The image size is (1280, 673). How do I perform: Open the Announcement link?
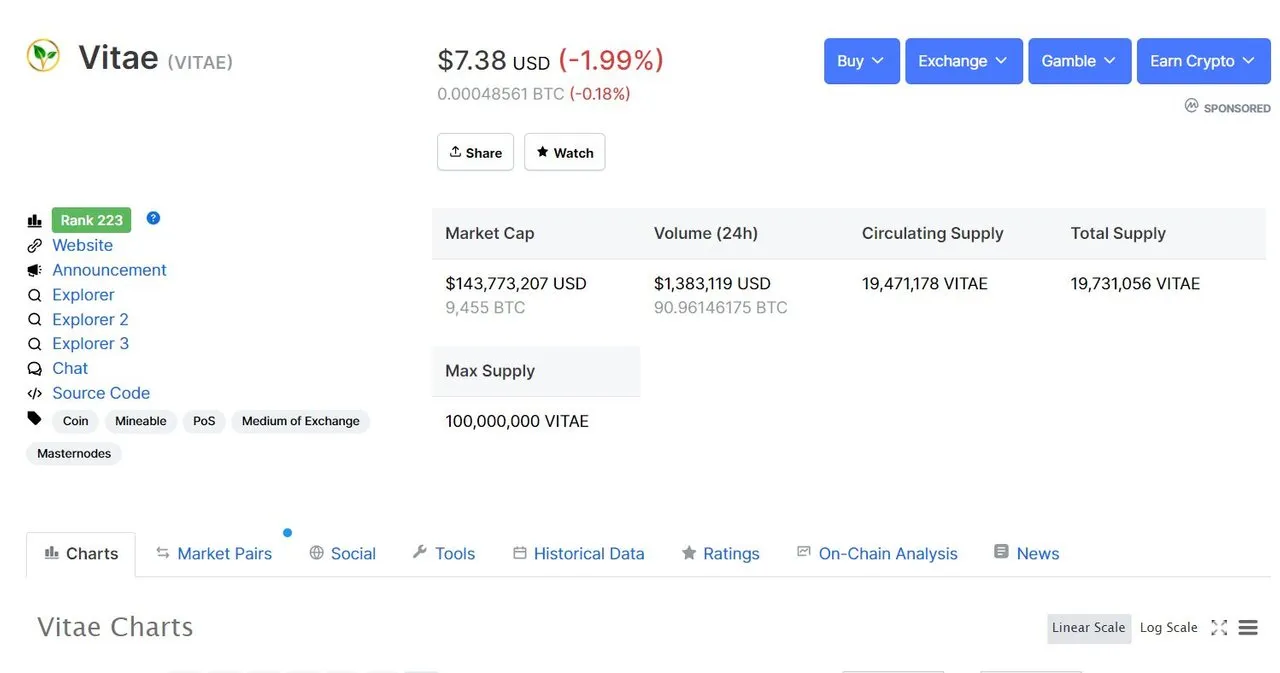click(109, 270)
